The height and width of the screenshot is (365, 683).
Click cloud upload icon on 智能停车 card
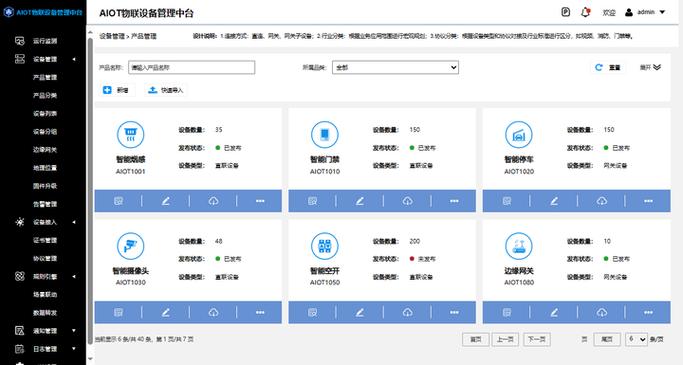click(x=602, y=201)
